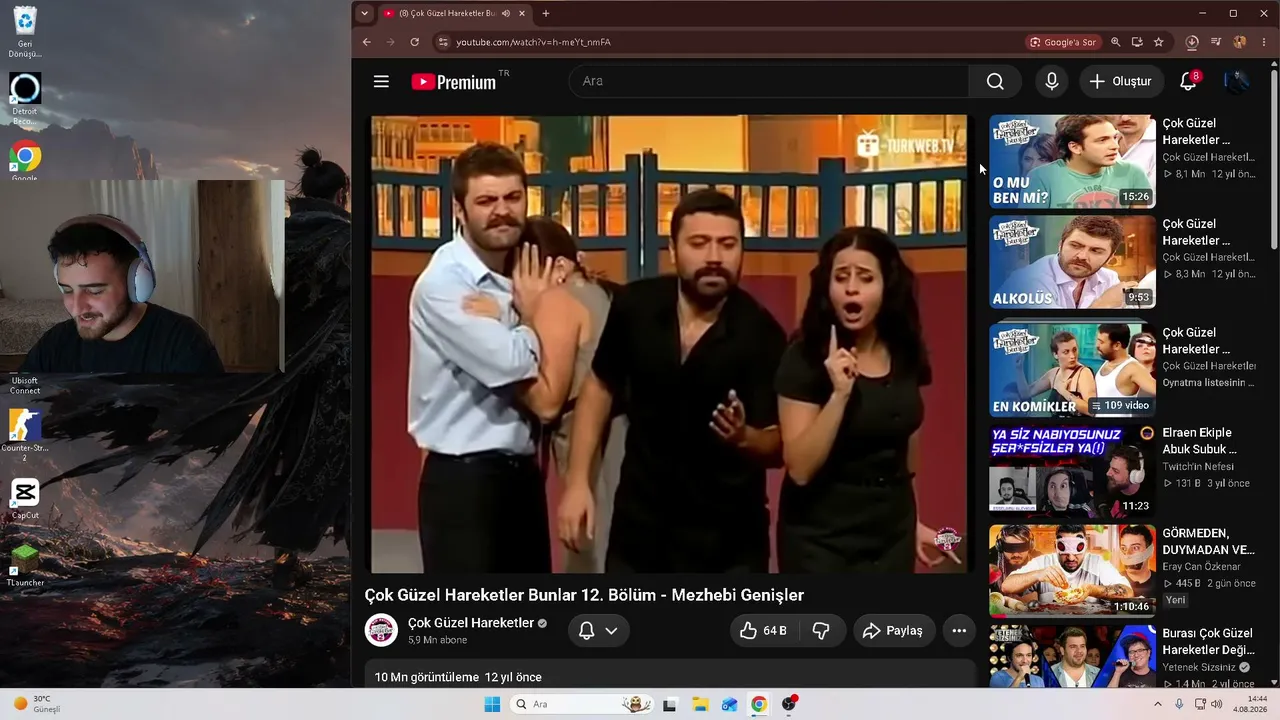The width and height of the screenshot is (1280, 720).
Task: Open a new Chrome tab
Action: coord(545,13)
